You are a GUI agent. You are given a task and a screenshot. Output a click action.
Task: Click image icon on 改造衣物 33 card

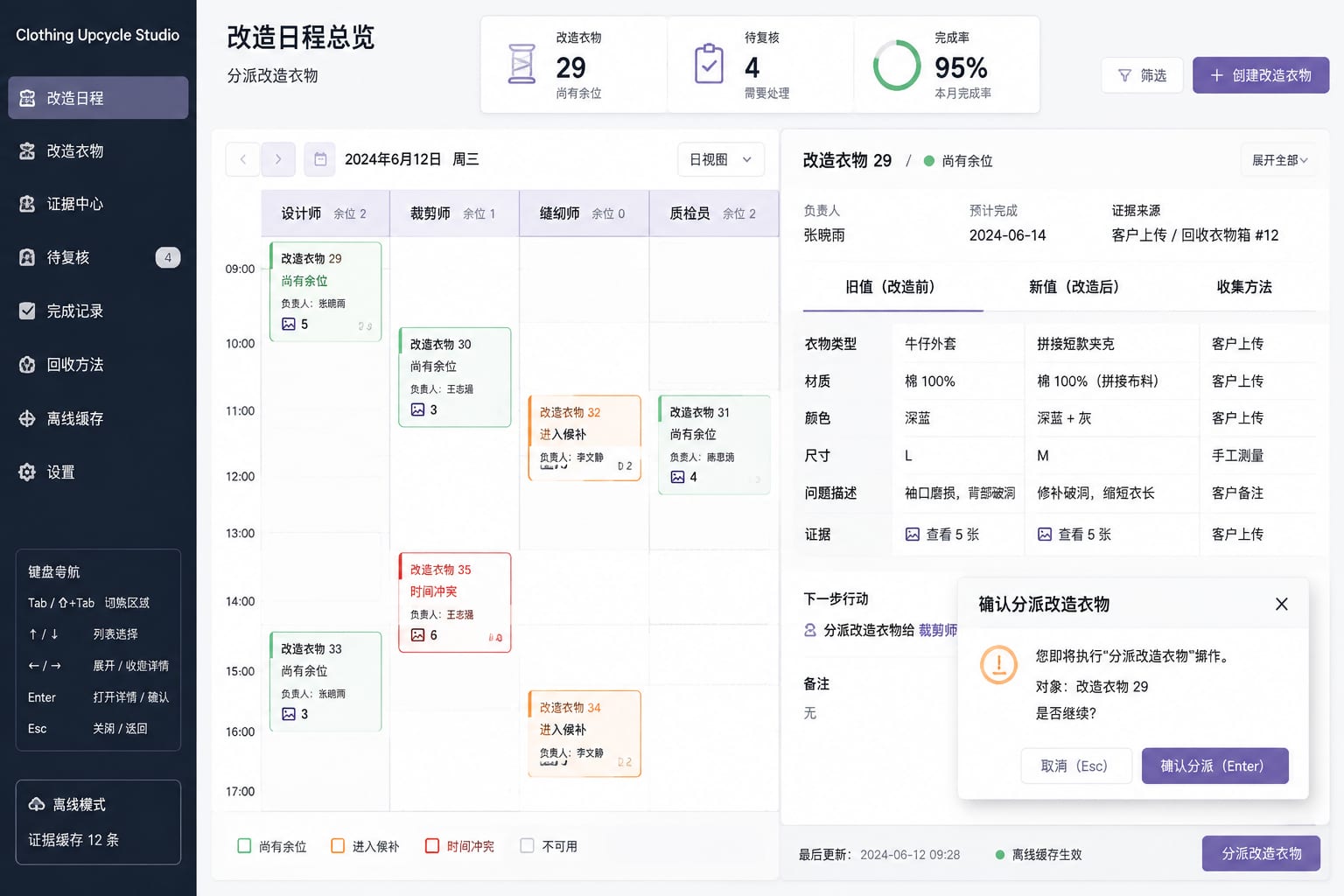289,714
